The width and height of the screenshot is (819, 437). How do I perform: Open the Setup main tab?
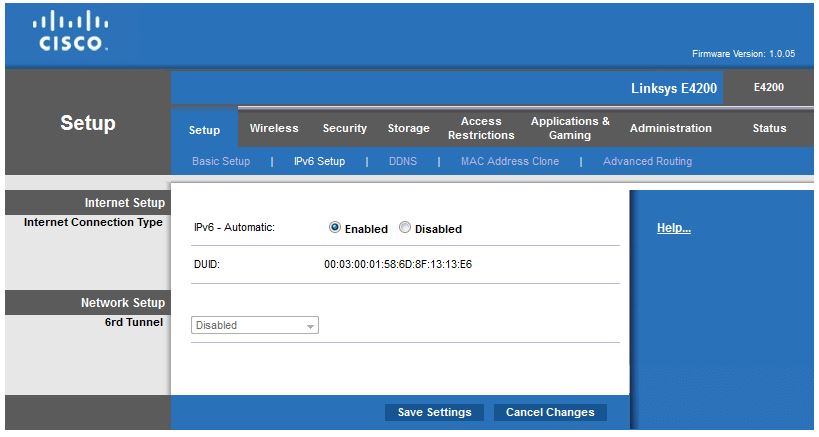pyautogui.click(x=204, y=130)
